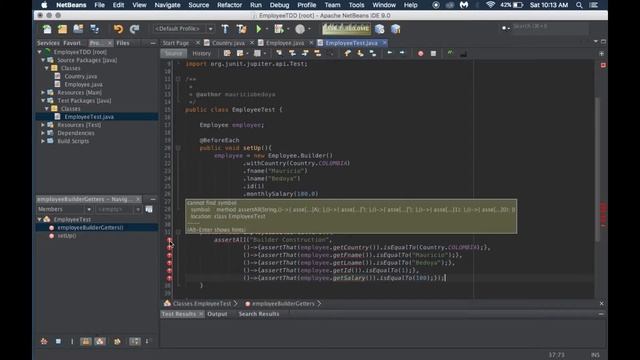640x360 pixels.
Task: Run the project with the green arrow
Action: pos(258,29)
